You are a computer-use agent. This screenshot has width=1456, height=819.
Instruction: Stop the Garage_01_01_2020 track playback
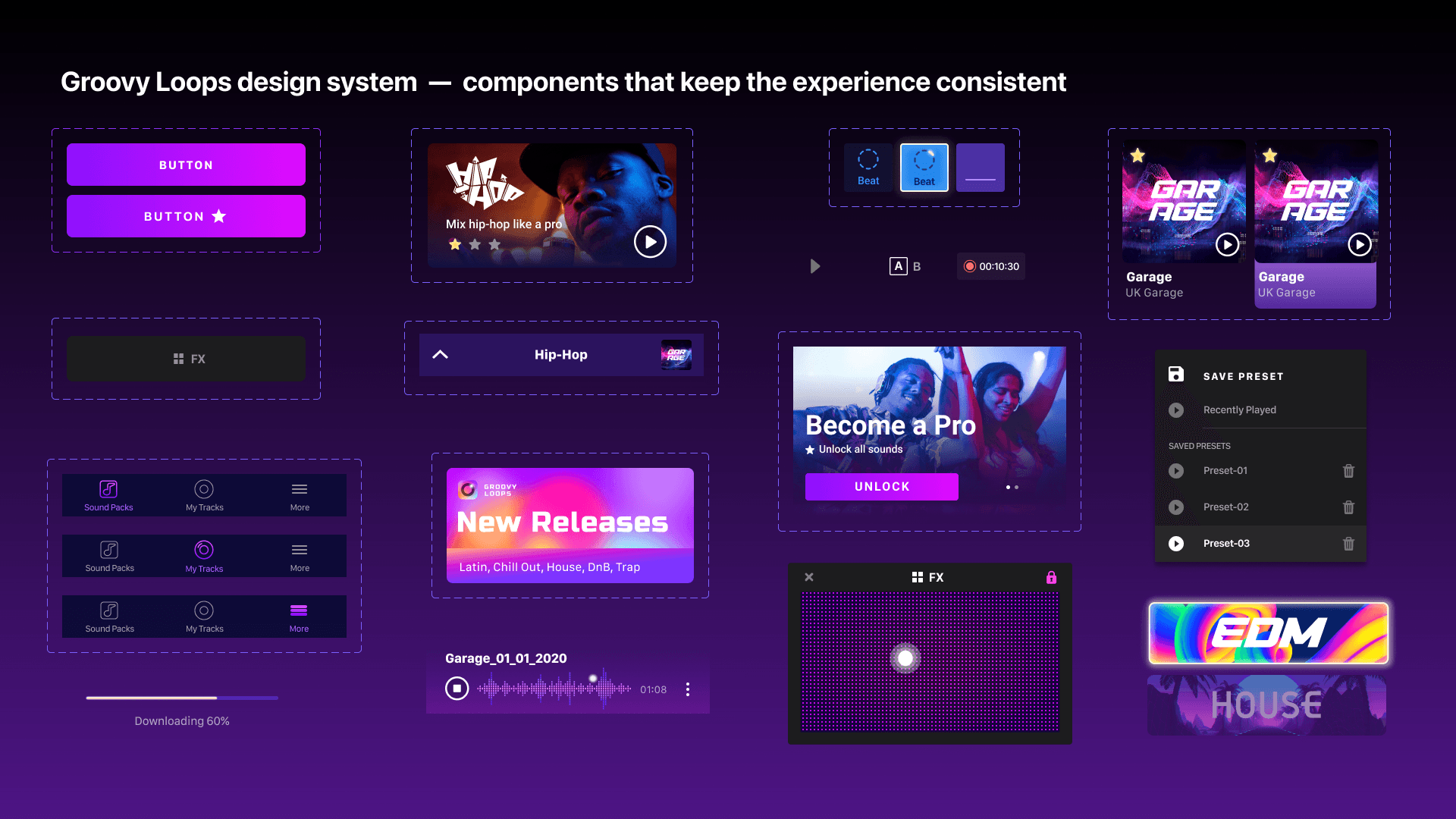[457, 689]
